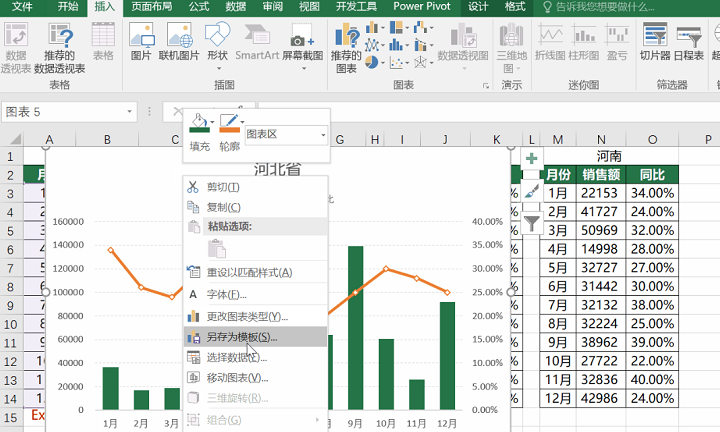Viewport: 720px width, 432px height.
Task: Click the 日程表 timeline icon
Action: [689, 43]
